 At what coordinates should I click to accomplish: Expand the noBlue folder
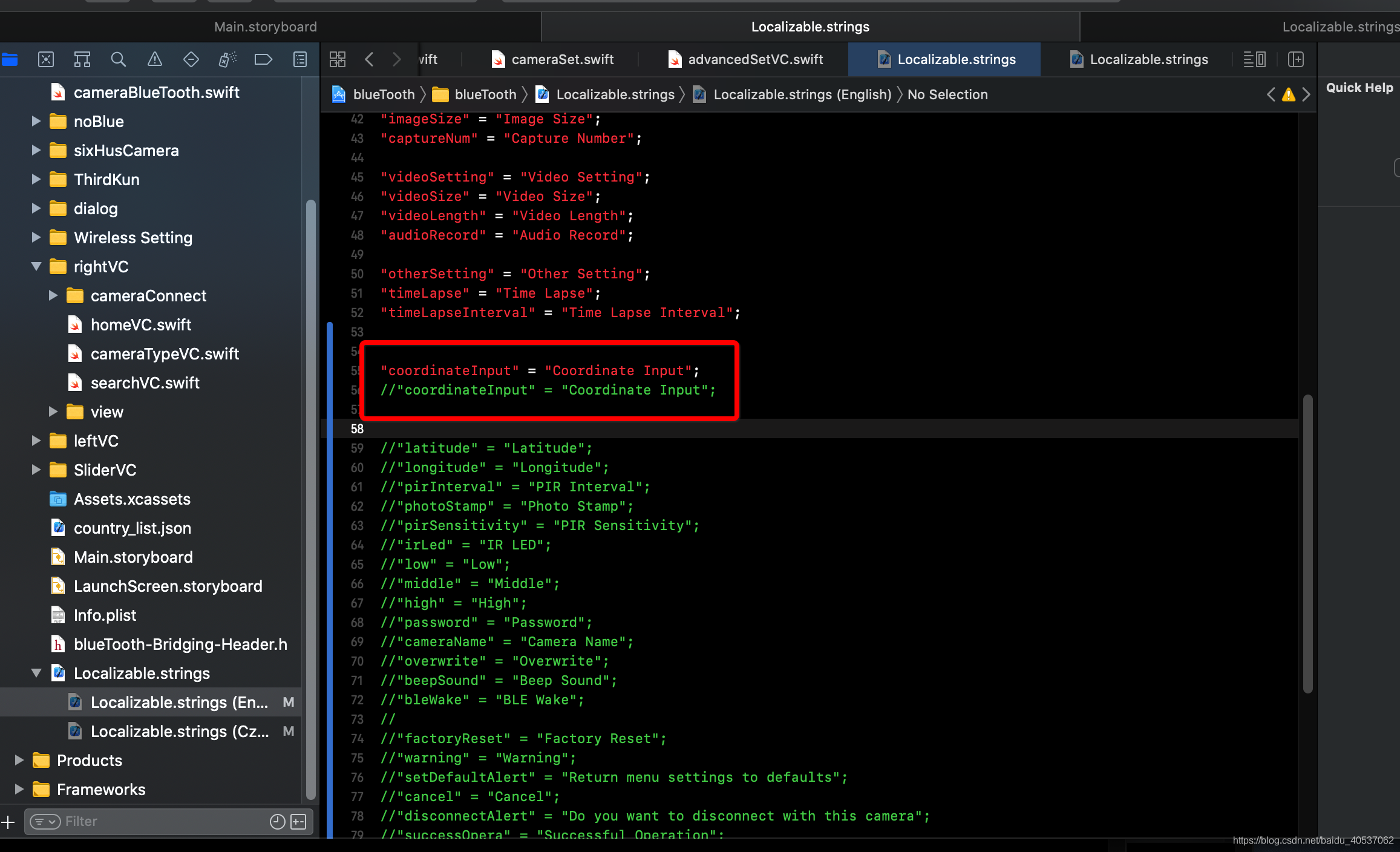click(x=36, y=122)
